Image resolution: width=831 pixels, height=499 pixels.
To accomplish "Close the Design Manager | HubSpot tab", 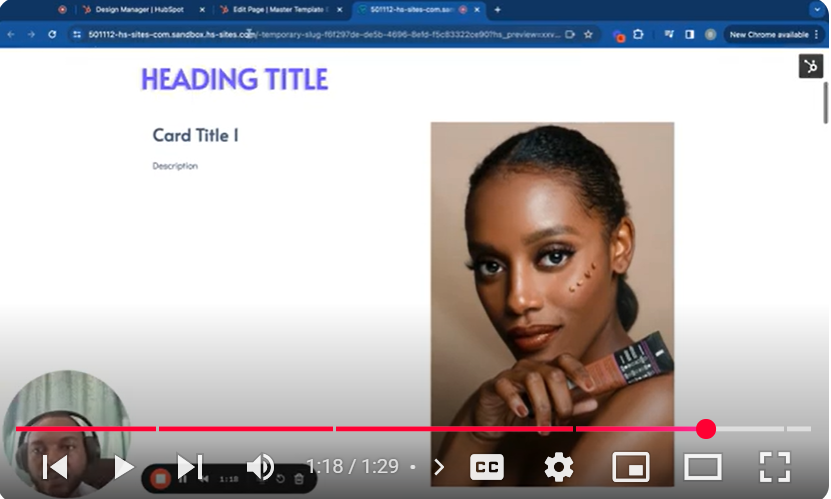I will point(202,10).
